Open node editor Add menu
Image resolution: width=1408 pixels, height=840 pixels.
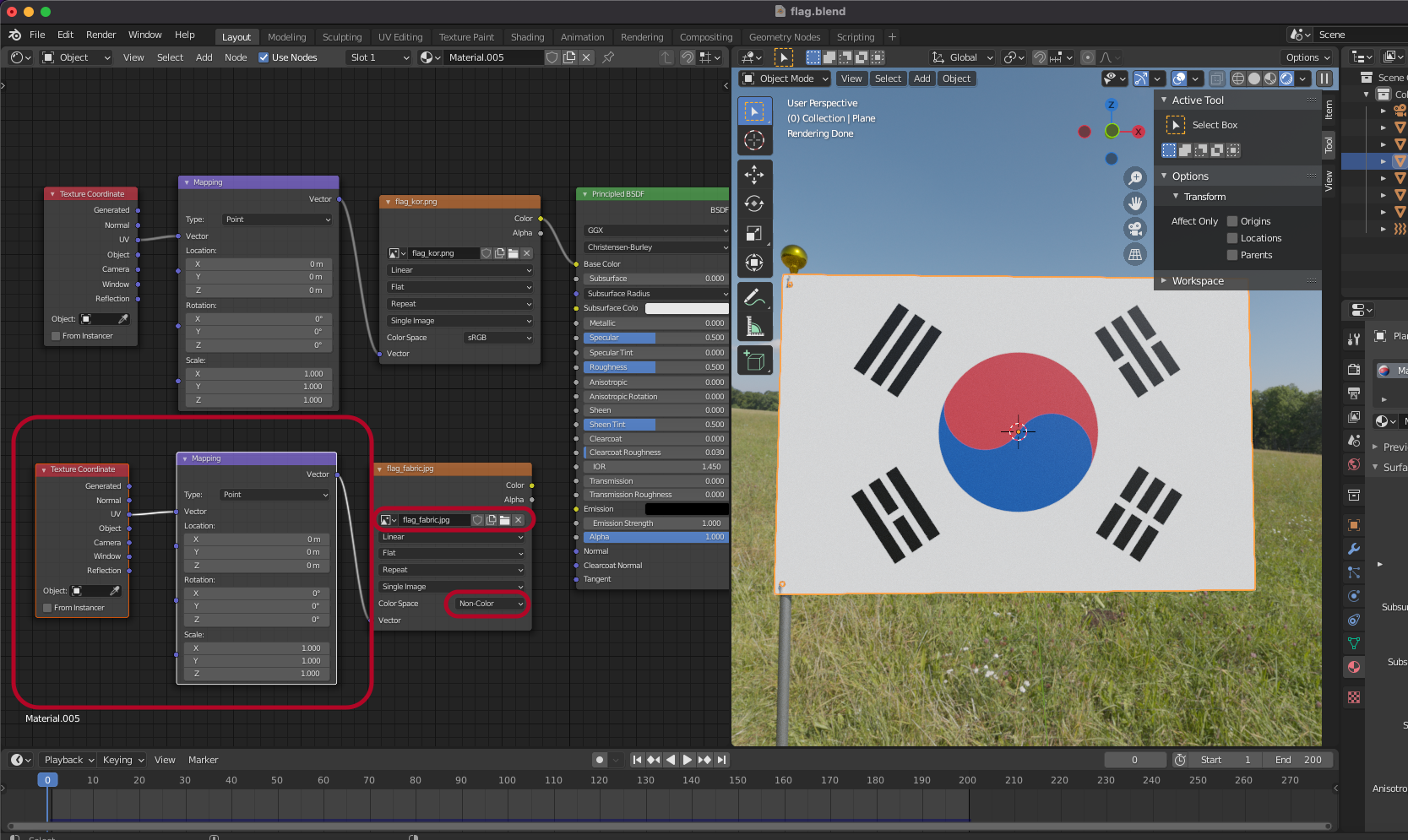[x=204, y=57]
